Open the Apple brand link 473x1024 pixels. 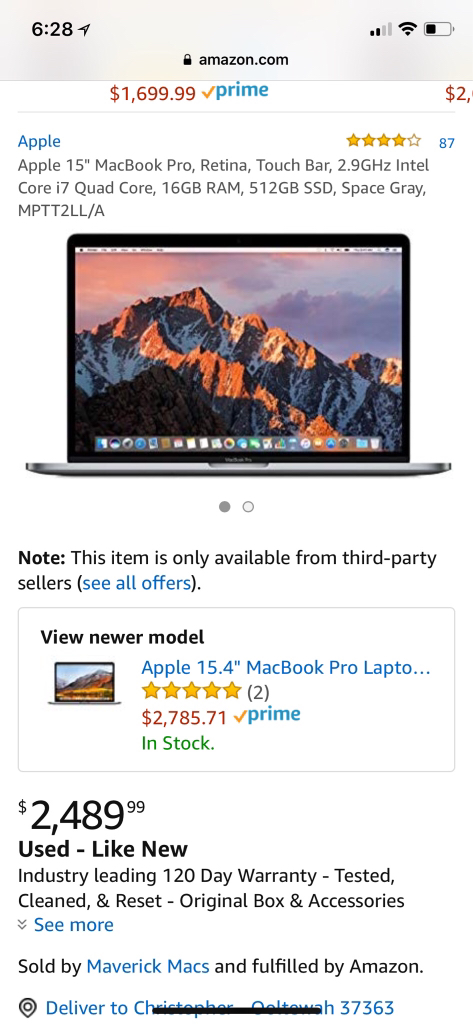click(x=39, y=141)
